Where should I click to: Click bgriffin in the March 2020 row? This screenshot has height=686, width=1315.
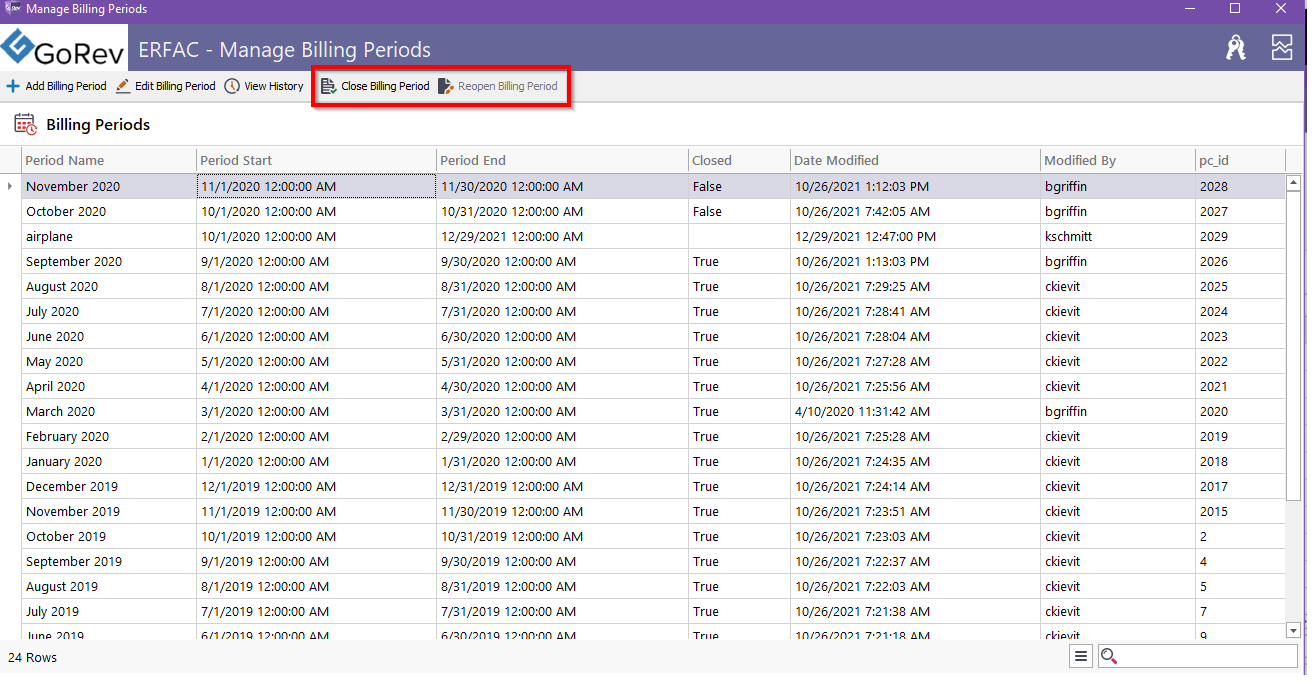1118,411
